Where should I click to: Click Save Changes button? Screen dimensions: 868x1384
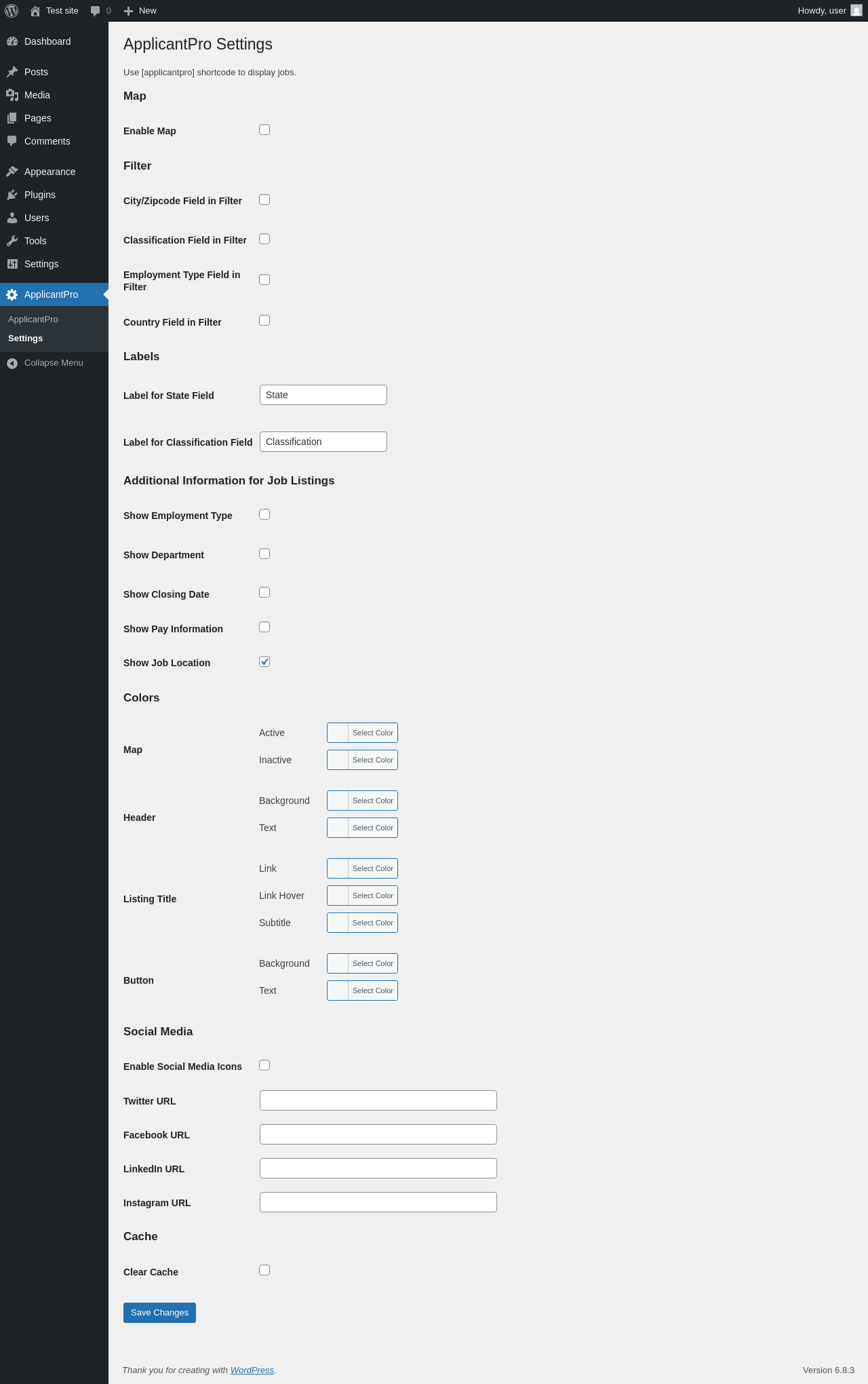159,1313
